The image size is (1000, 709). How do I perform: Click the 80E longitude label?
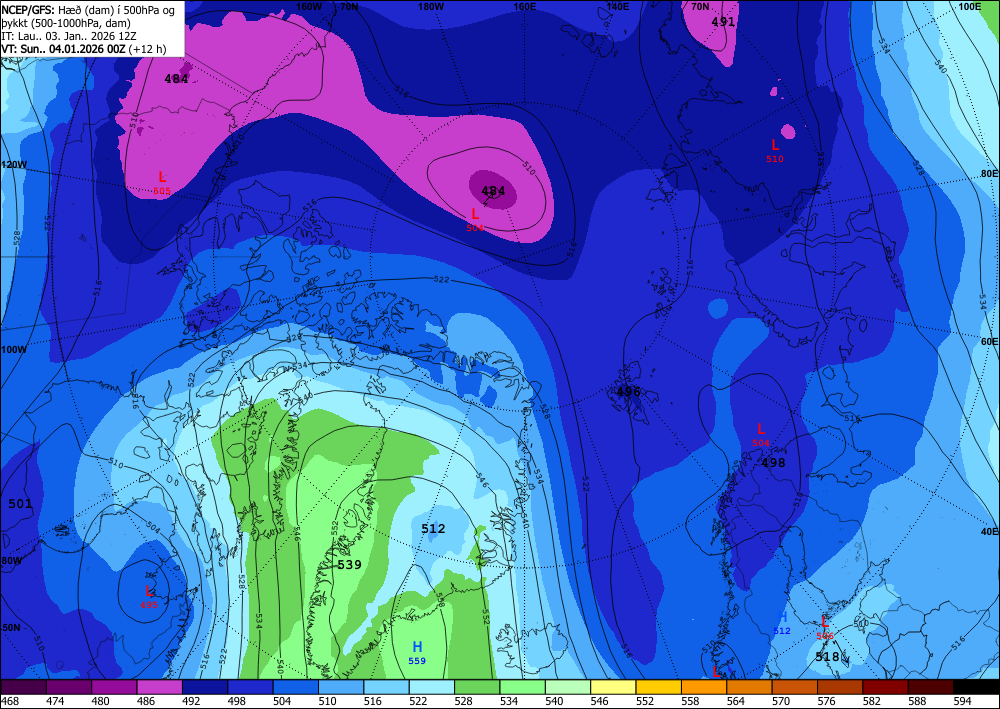pos(989,173)
